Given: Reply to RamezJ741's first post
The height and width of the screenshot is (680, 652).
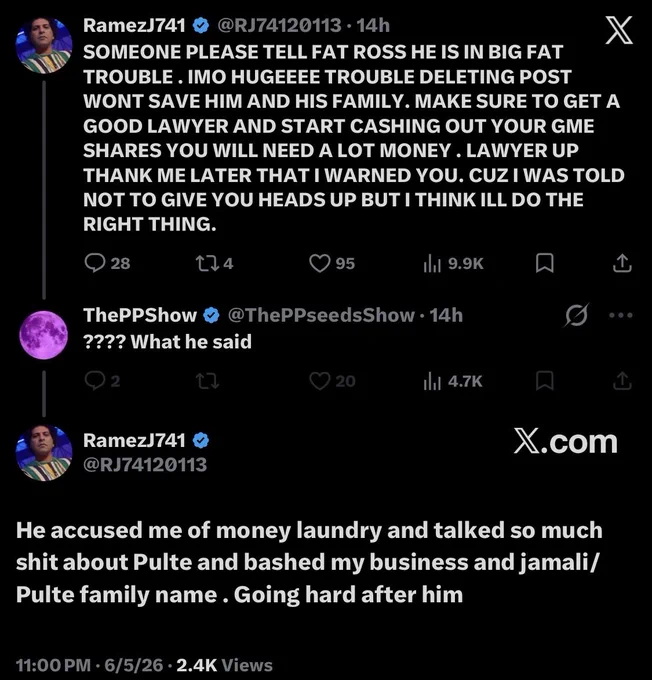Looking at the screenshot, I should click(x=107, y=263).
